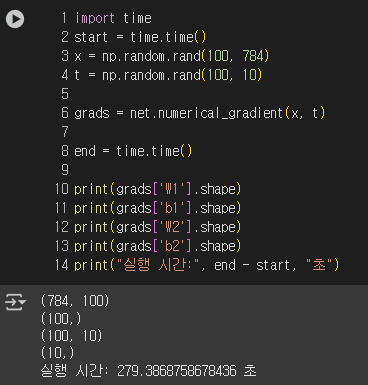Click 'end = time.time()' on line 8

tap(133, 151)
